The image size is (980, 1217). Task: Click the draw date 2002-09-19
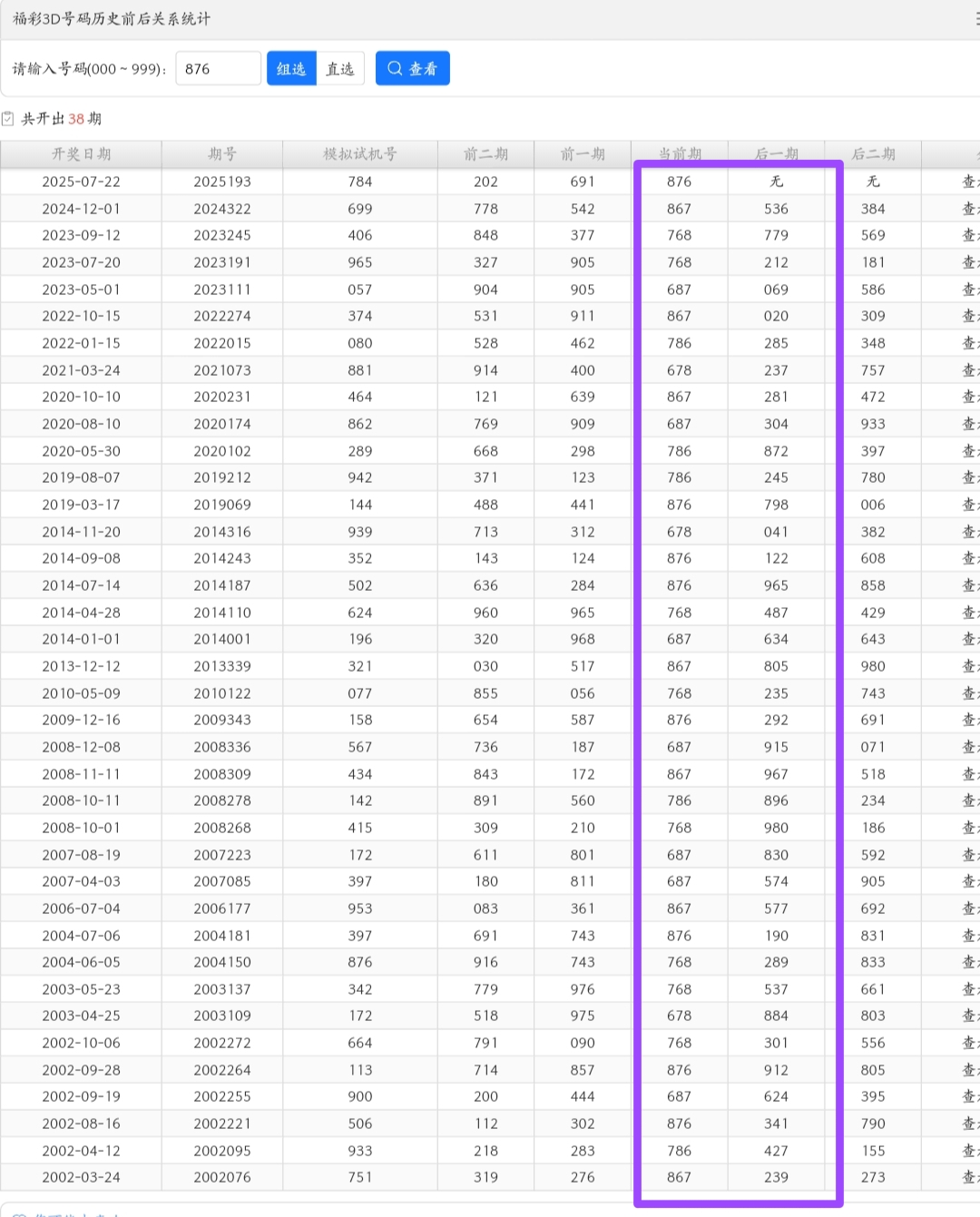coord(81,1096)
